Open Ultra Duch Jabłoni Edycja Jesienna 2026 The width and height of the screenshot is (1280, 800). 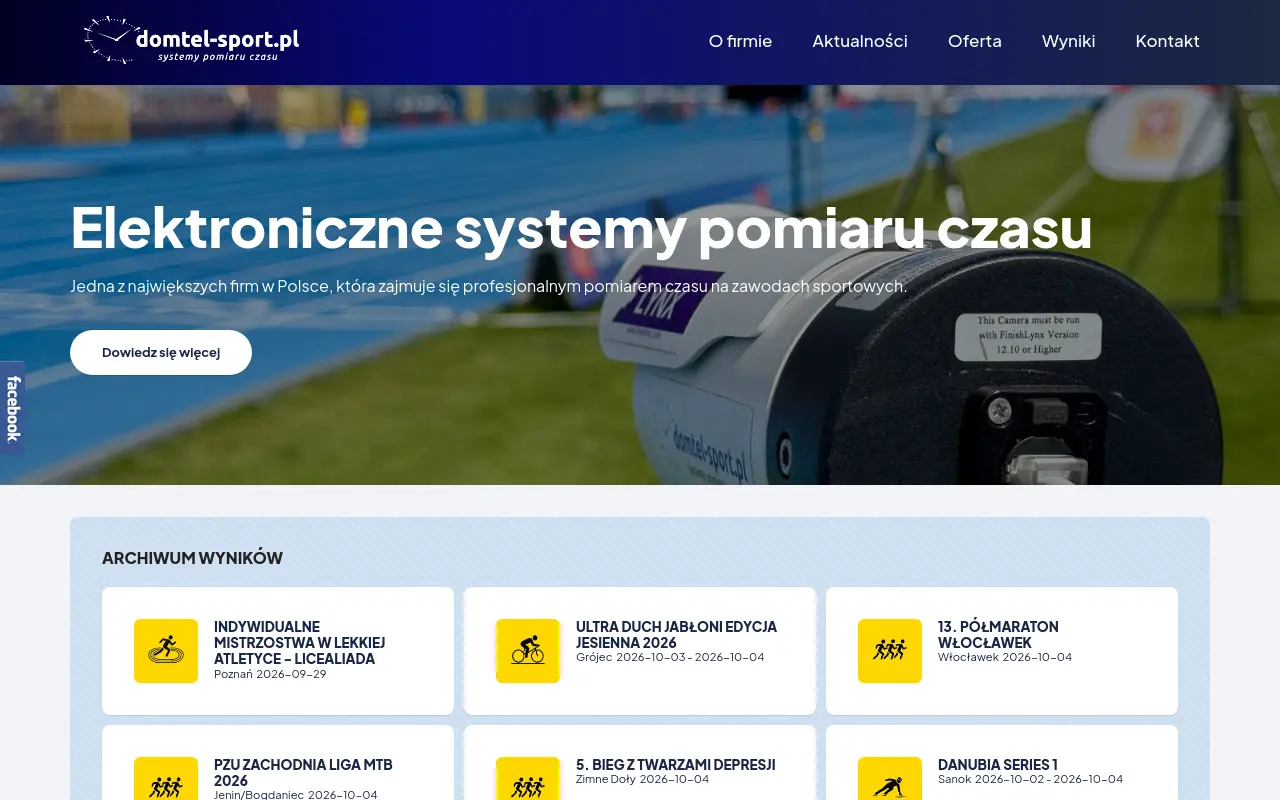[676, 635]
